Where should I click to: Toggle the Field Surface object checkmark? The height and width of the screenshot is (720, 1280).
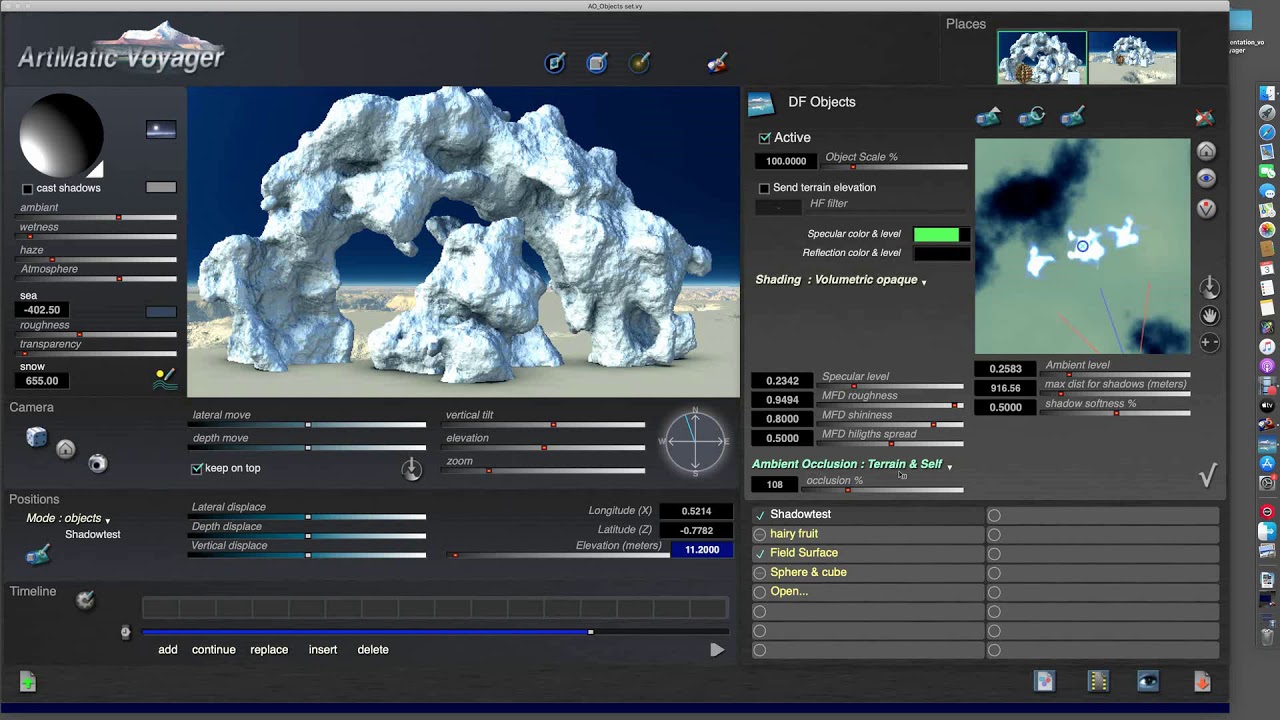click(760, 554)
